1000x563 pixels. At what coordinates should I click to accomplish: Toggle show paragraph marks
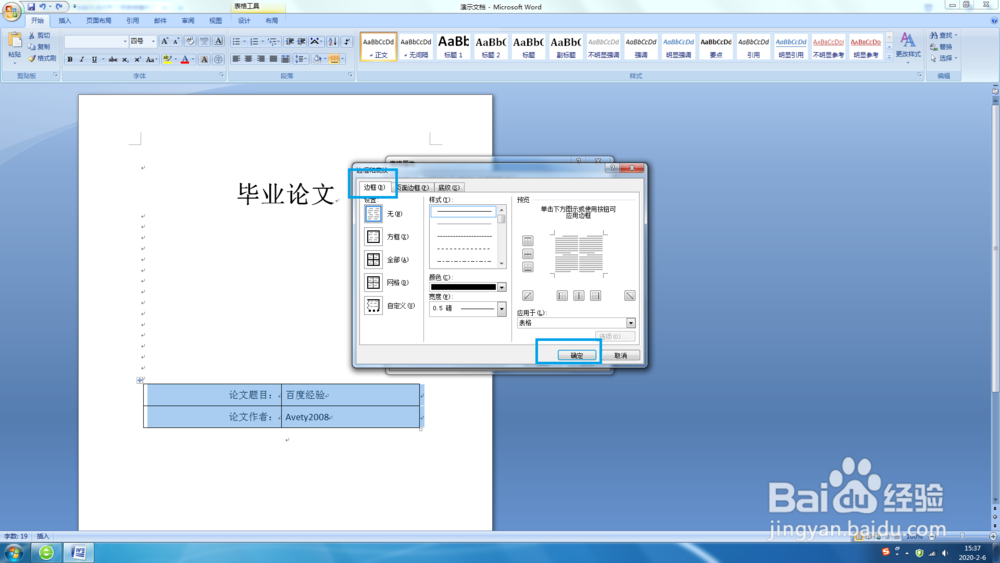pos(347,41)
